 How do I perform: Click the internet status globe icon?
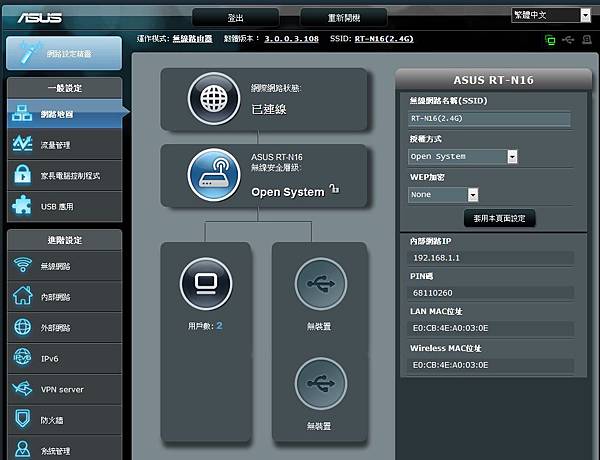click(x=214, y=99)
